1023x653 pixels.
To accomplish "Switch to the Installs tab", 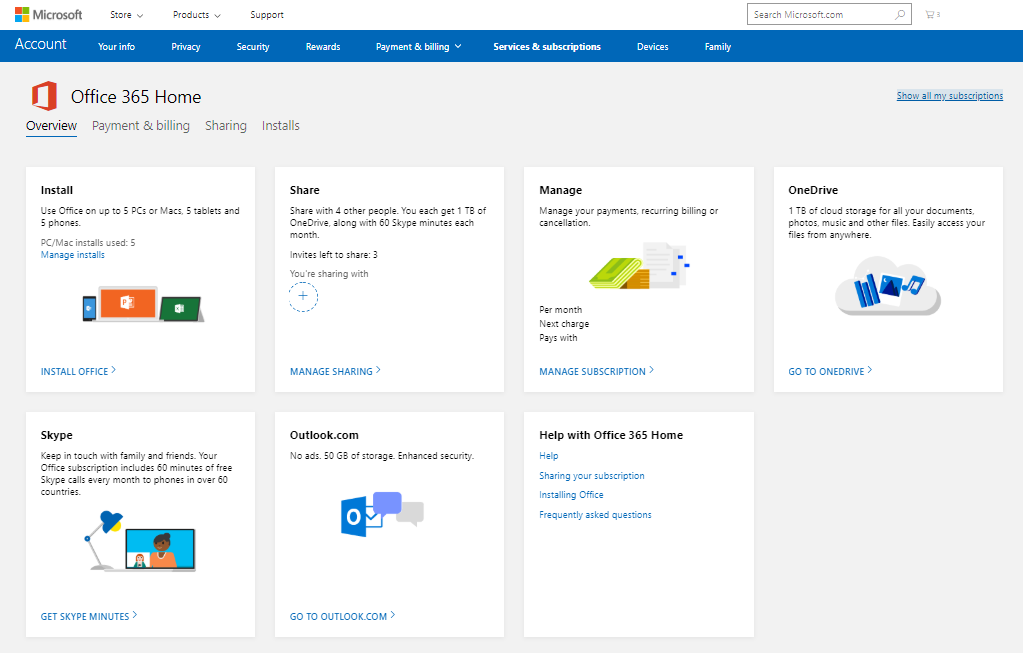I will [x=281, y=125].
